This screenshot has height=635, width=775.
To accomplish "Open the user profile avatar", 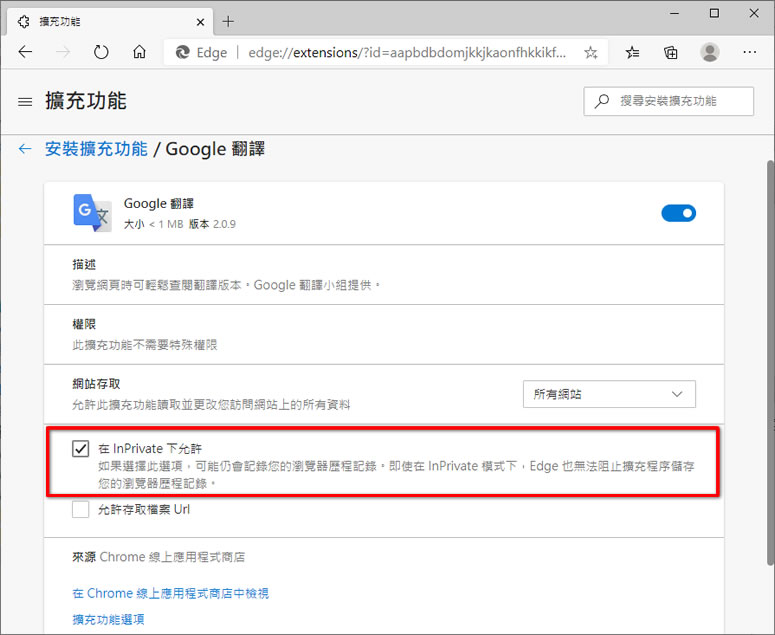I will (710, 52).
